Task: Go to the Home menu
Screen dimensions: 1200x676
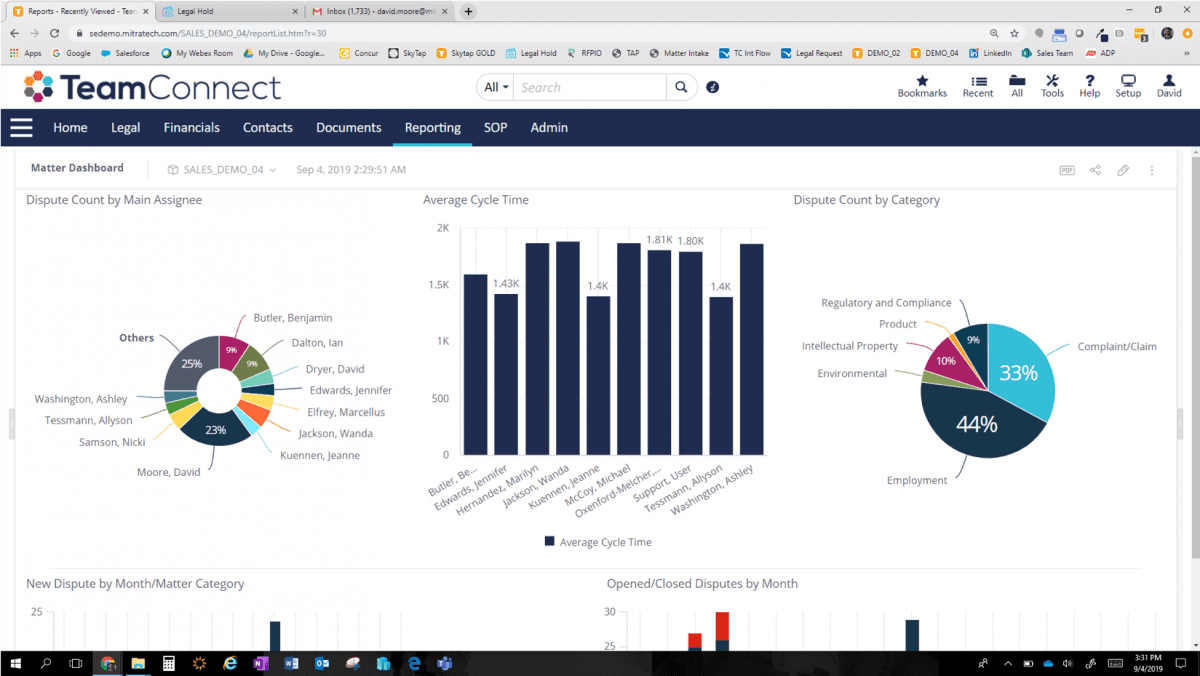Action: [70, 128]
